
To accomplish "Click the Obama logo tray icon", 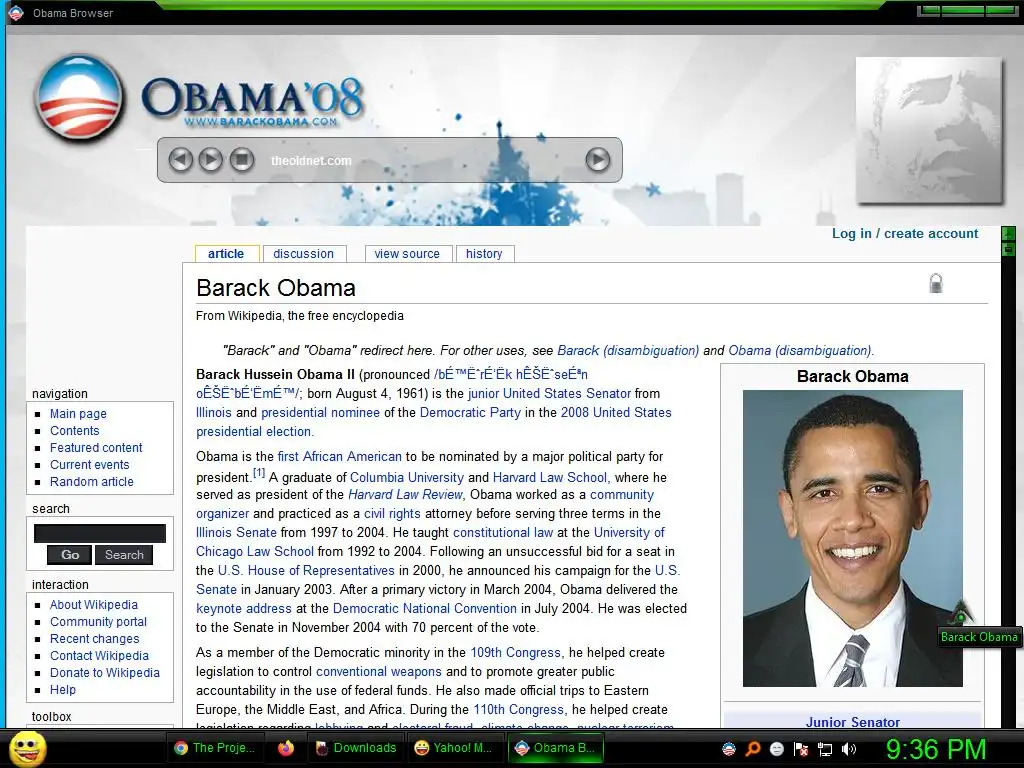I will 729,748.
